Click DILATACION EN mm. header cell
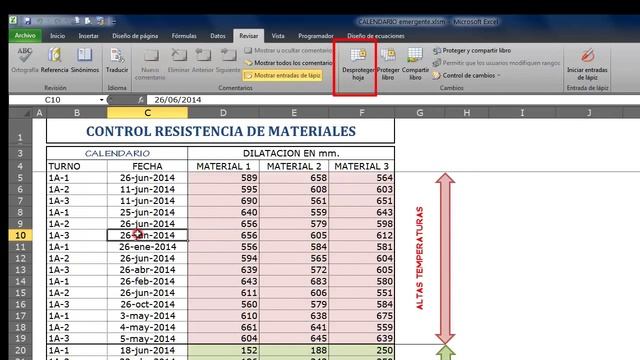The height and width of the screenshot is (360, 640). pos(291,153)
